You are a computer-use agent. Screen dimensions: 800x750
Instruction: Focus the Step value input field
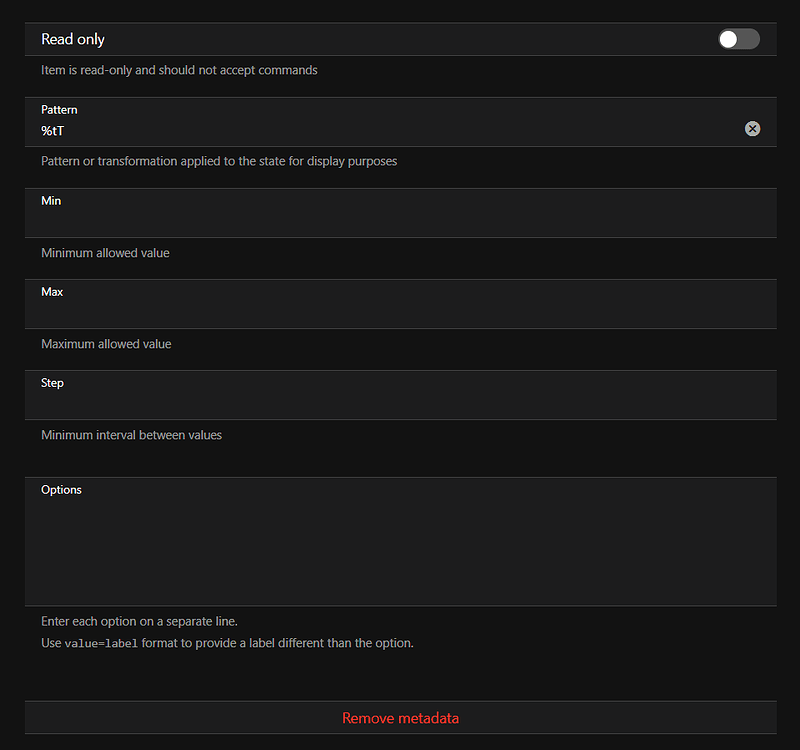[390, 403]
